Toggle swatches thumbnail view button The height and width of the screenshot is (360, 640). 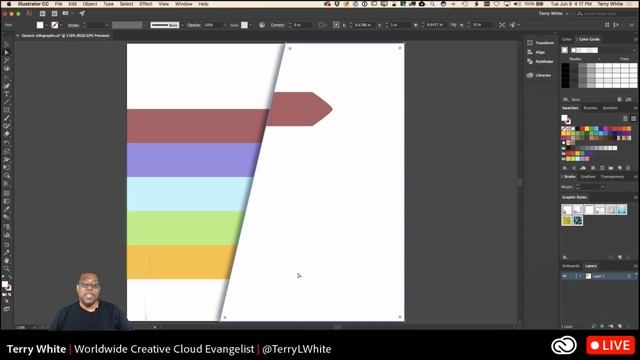pos(633,118)
